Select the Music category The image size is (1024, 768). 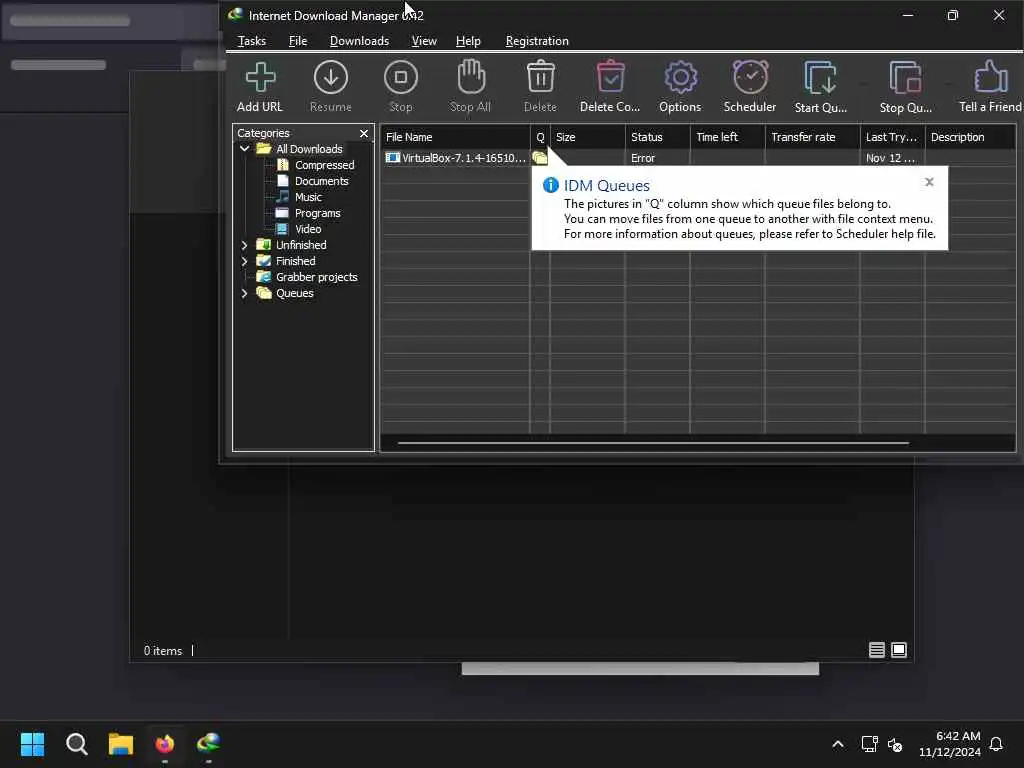tap(308, 197)
